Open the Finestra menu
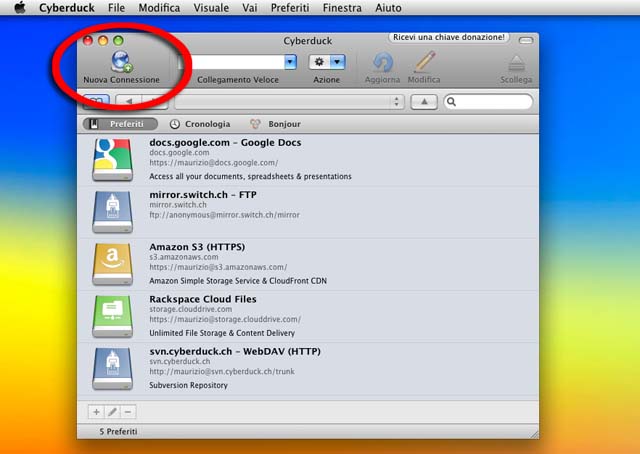This screenshot has height=454, width=640. point(342,8)
